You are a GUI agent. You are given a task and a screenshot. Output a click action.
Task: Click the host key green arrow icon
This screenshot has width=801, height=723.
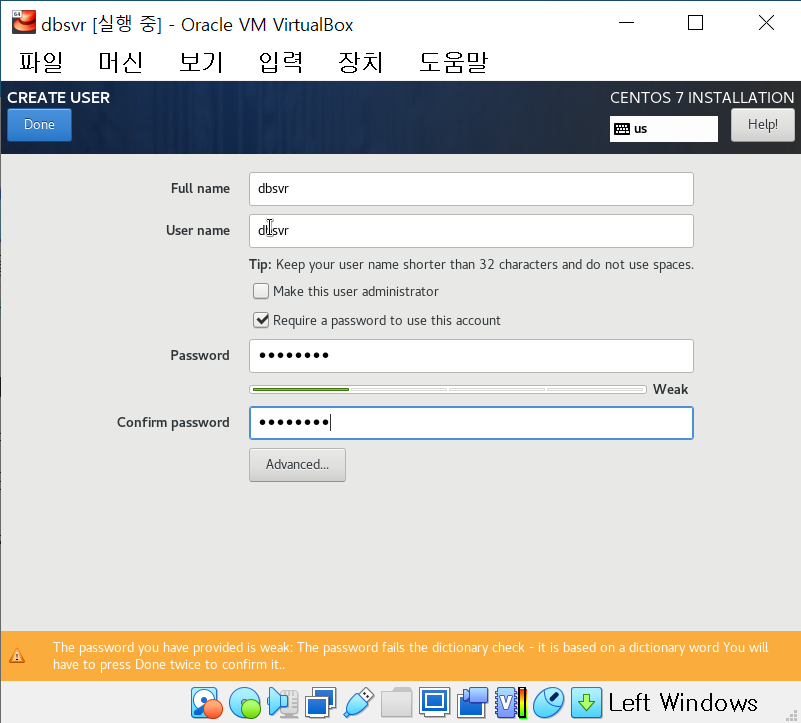coord(586,703)
